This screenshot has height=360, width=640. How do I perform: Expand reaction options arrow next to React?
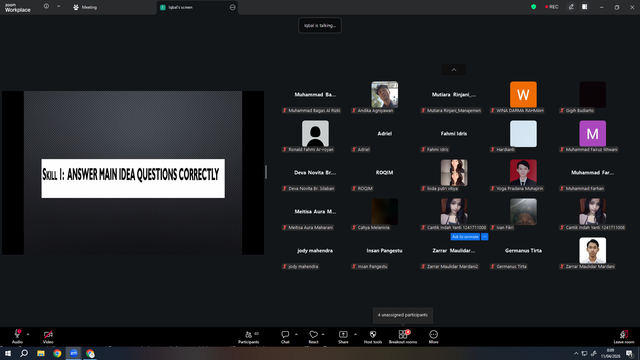point(323,334)
